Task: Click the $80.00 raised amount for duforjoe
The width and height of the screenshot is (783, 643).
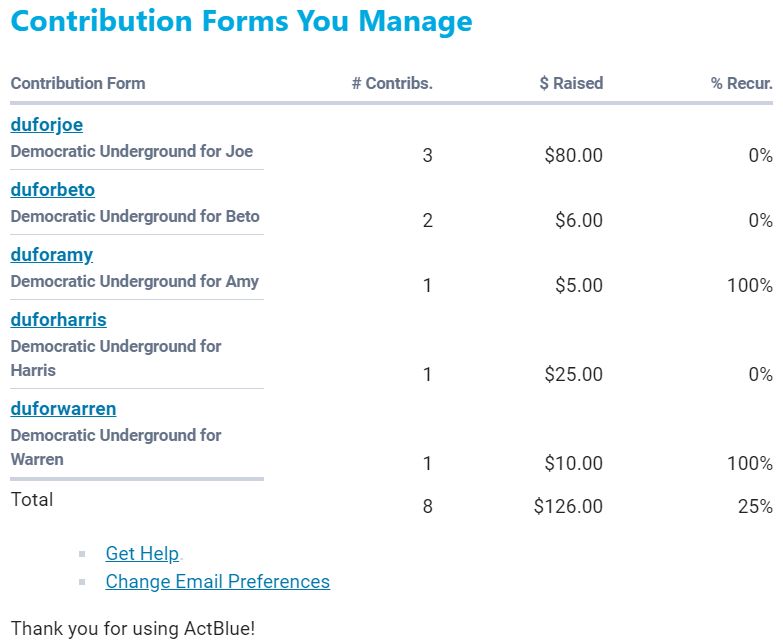Action: tap(573, 156)
